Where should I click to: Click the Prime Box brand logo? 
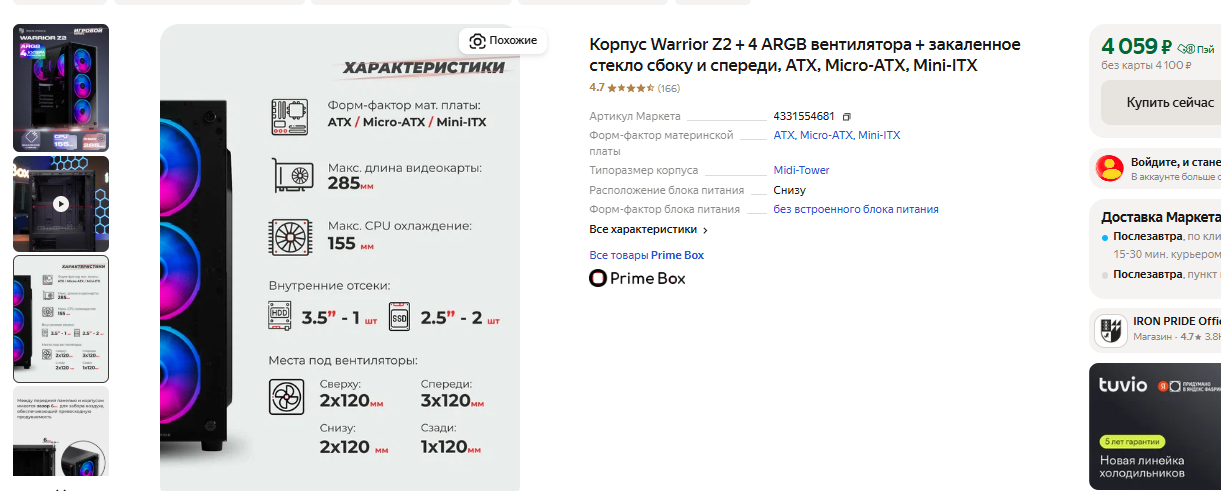(x=637, y=278)
